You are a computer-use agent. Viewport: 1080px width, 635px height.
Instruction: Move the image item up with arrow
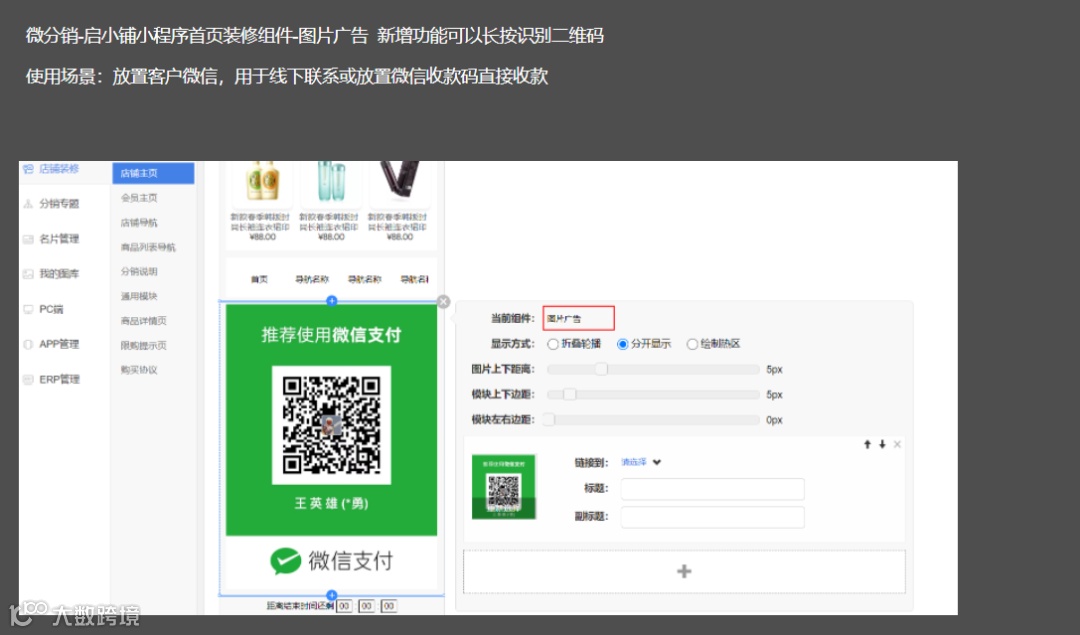[867, 444]
